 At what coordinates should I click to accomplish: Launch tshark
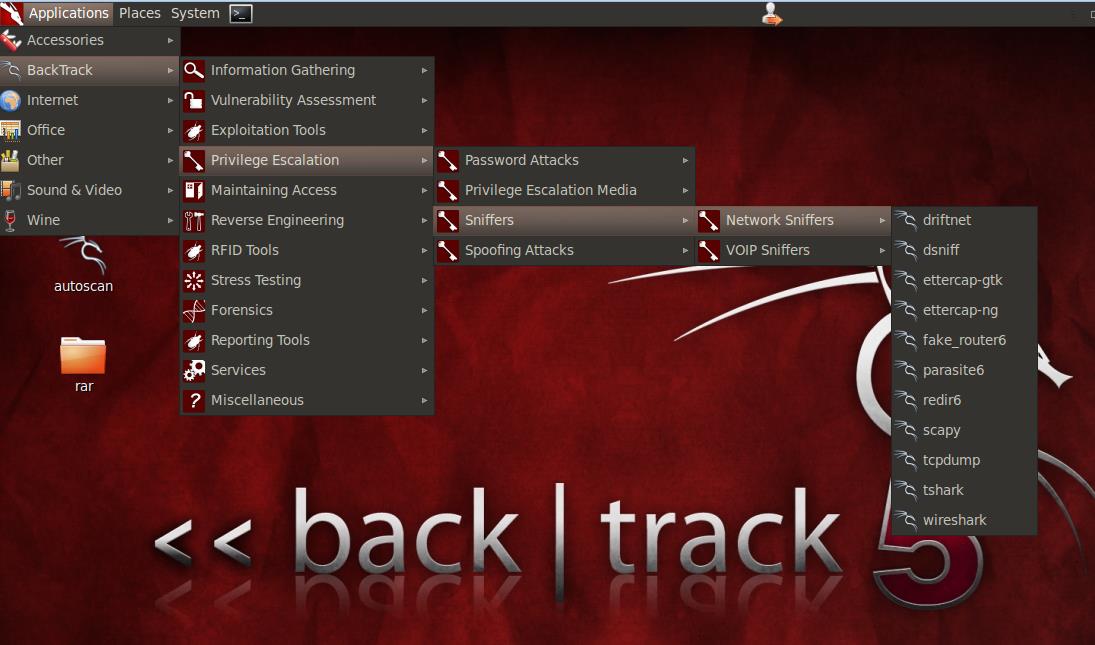[x=964, y=491]
